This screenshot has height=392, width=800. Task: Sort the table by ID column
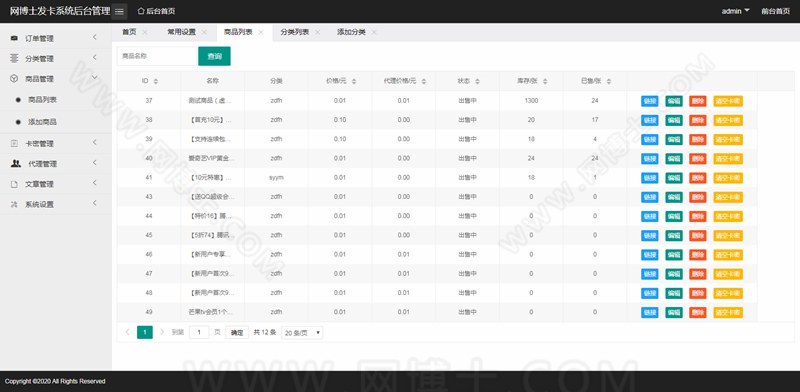pyautogui.click(x=156, y=81)
